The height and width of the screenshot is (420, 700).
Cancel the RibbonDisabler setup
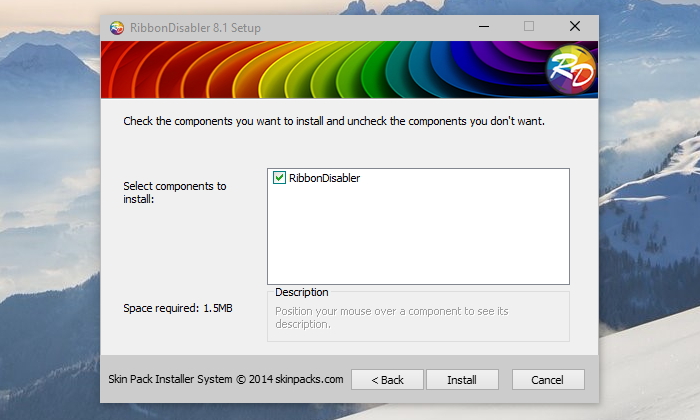tap(548, 380)
